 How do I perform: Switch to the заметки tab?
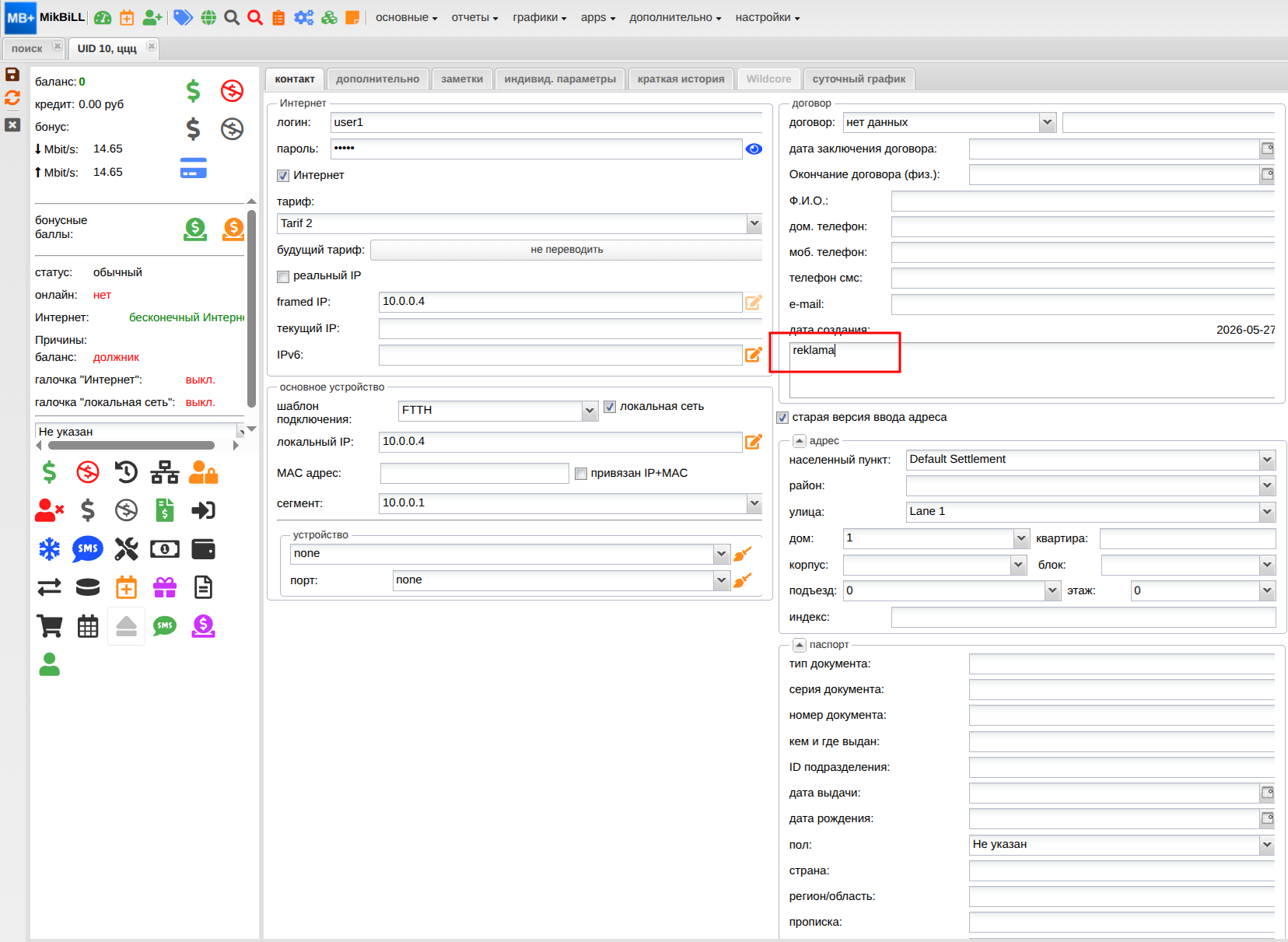tap(462, 79)
